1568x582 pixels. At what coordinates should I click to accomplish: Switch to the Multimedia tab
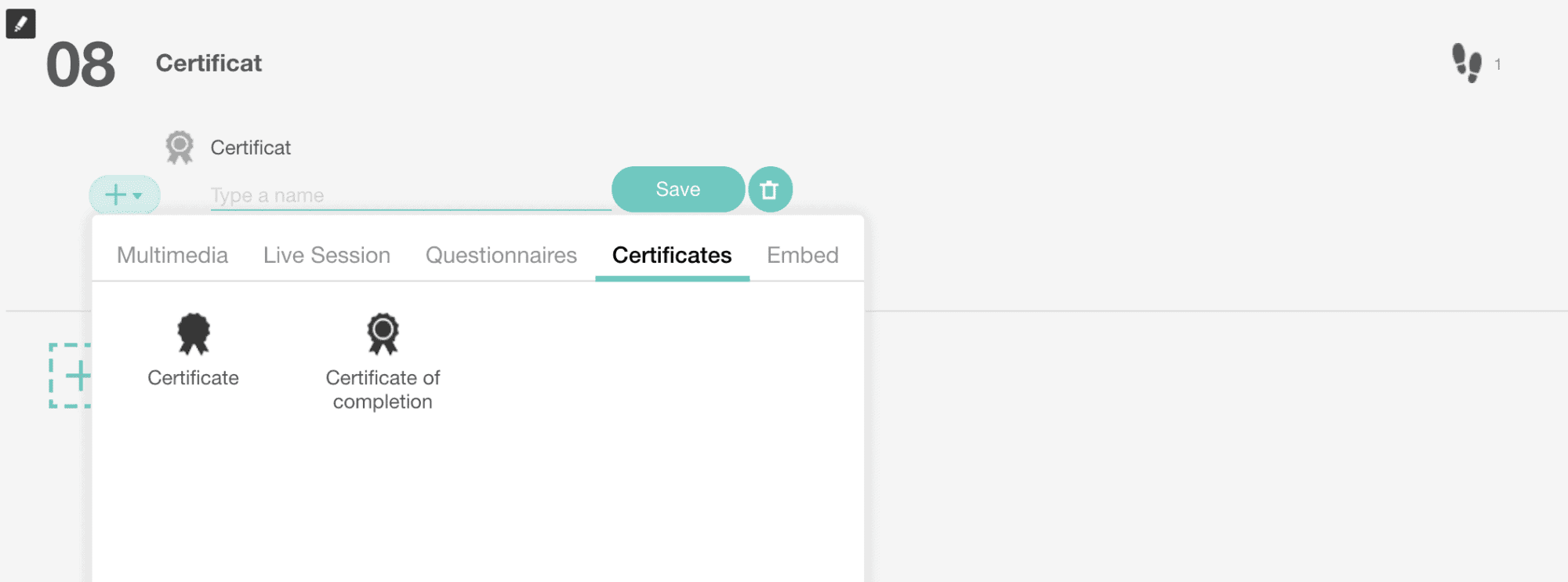point(172,256)
